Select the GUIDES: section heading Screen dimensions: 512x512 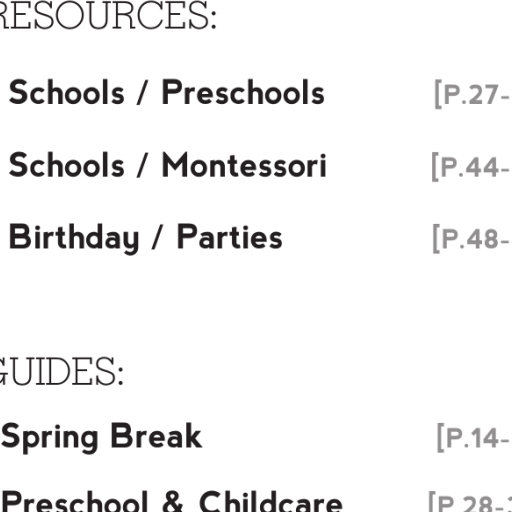coord(62,371)
